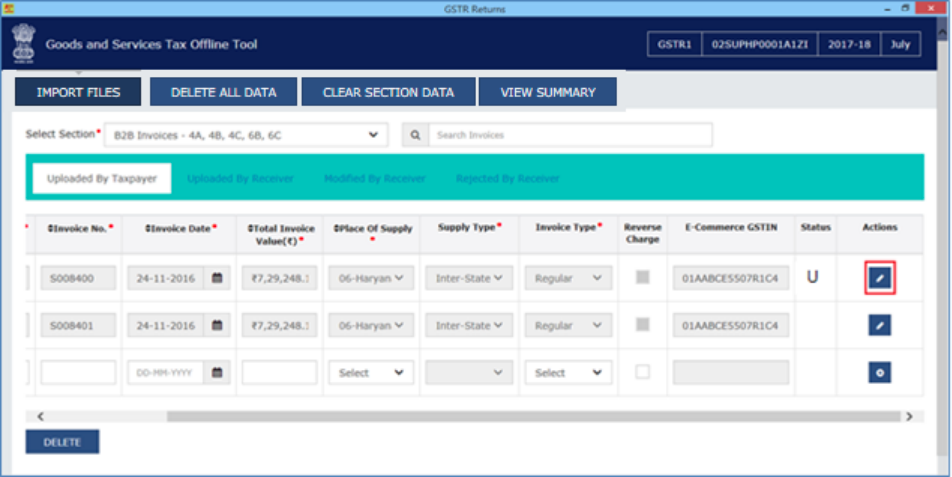This screenshot has width=952, height=477.
Task: Open the Supply Type dropdown in the blank row
Action: click(x=469, y=373)
